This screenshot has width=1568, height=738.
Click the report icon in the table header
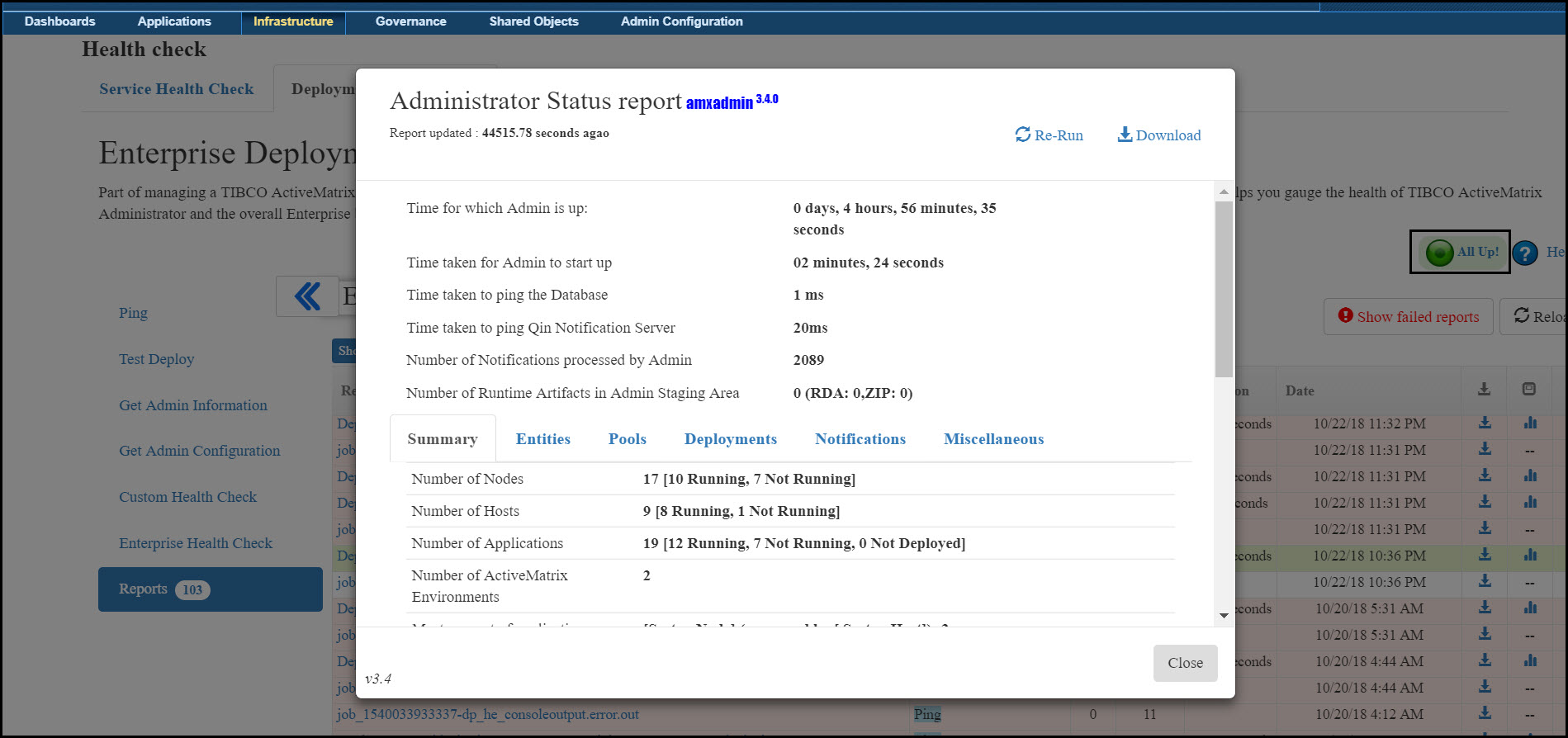1529,389
